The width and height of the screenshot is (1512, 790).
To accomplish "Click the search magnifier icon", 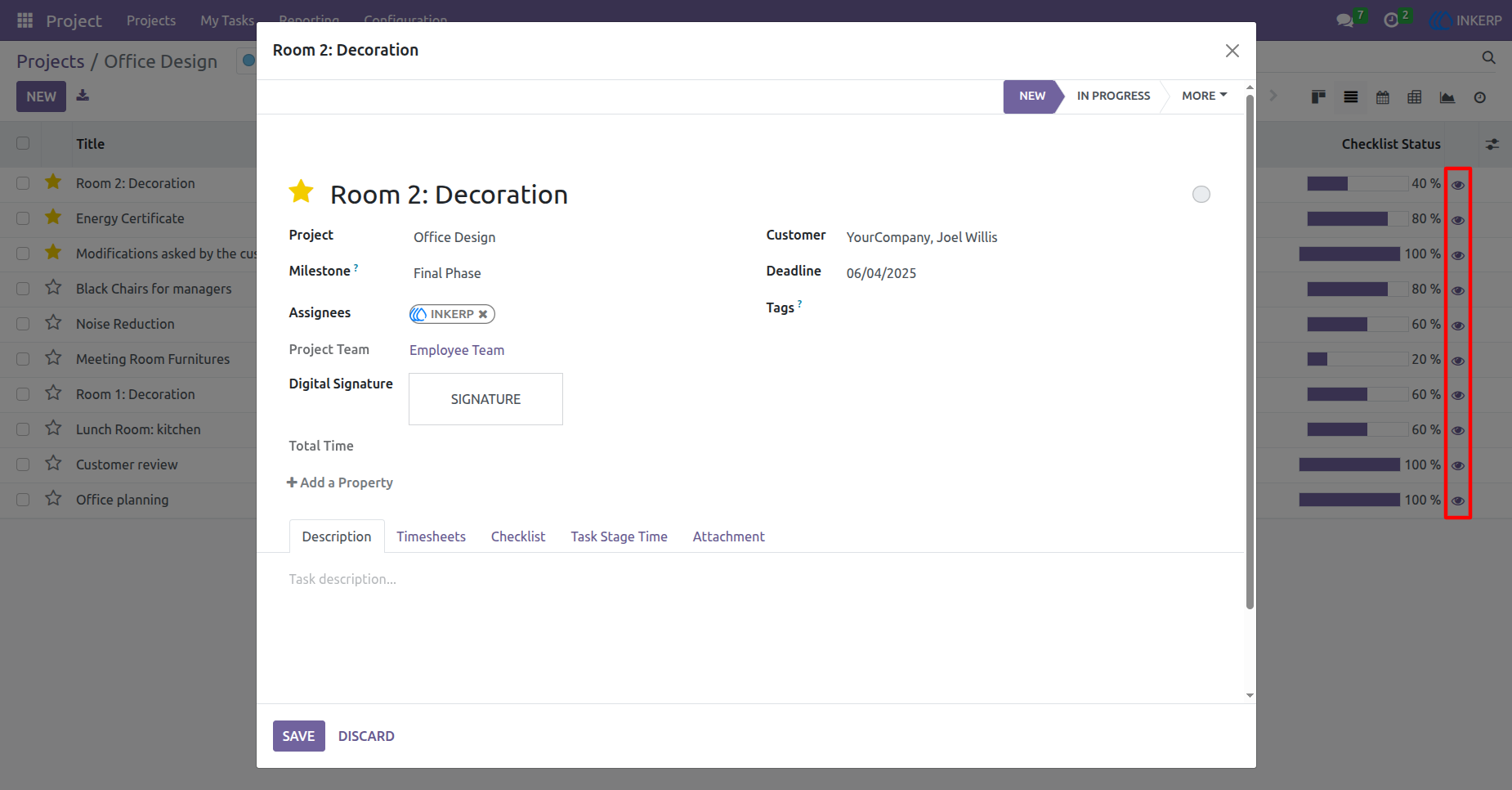I will [x=1488, y=57].
